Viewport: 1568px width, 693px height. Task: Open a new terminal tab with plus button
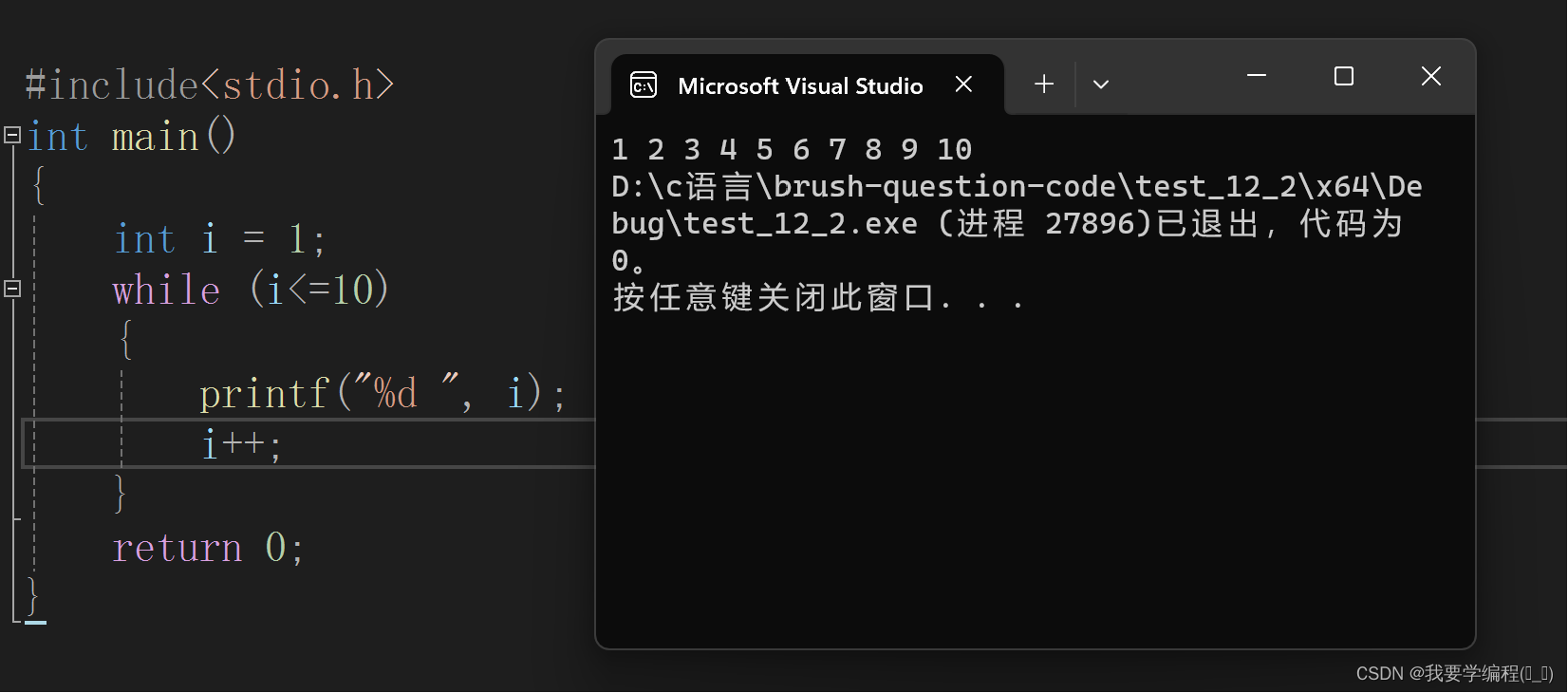(1044, 84)
